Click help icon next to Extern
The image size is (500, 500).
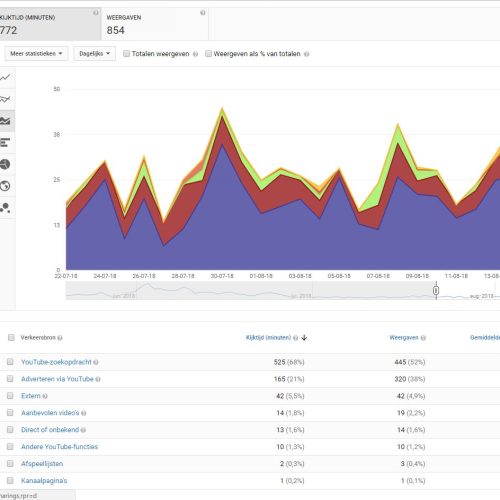45,396
